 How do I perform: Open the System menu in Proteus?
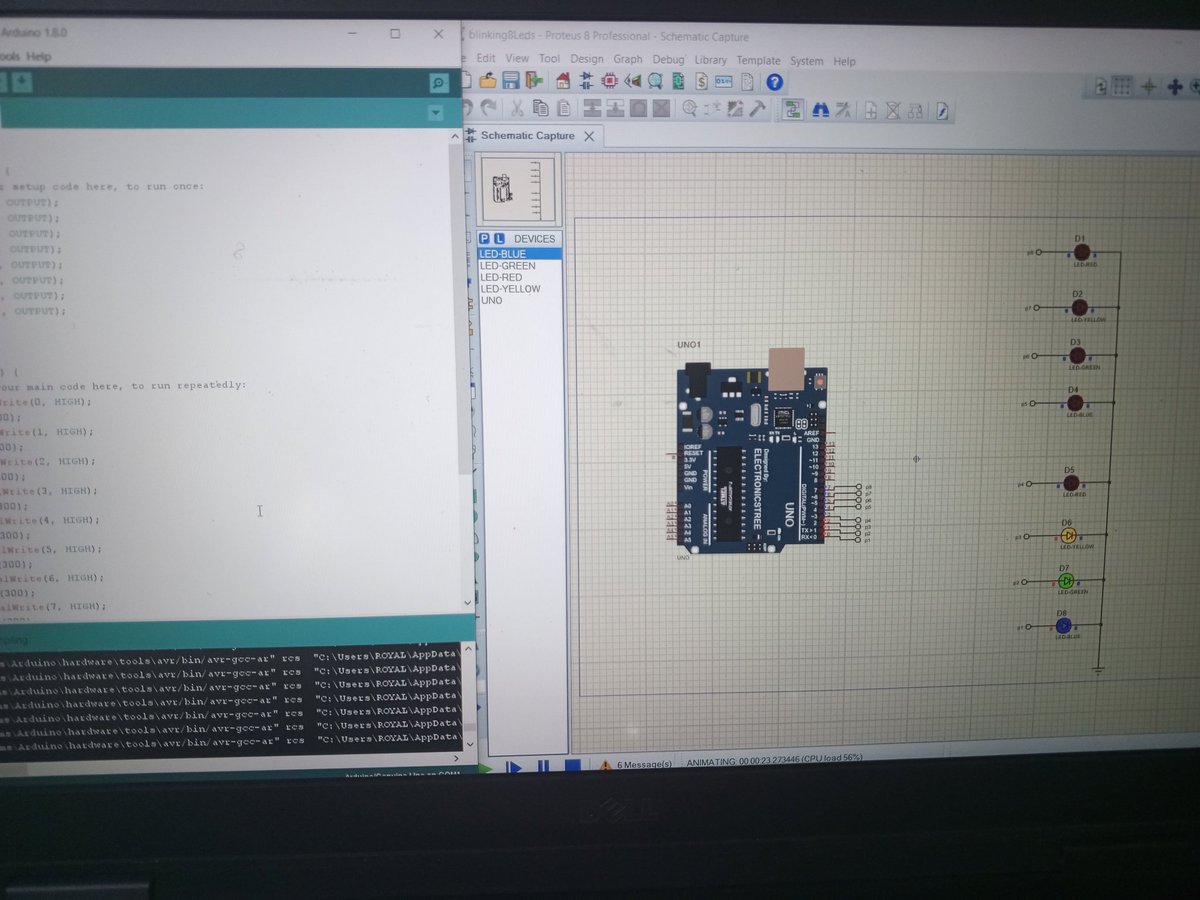click(807, 61)
